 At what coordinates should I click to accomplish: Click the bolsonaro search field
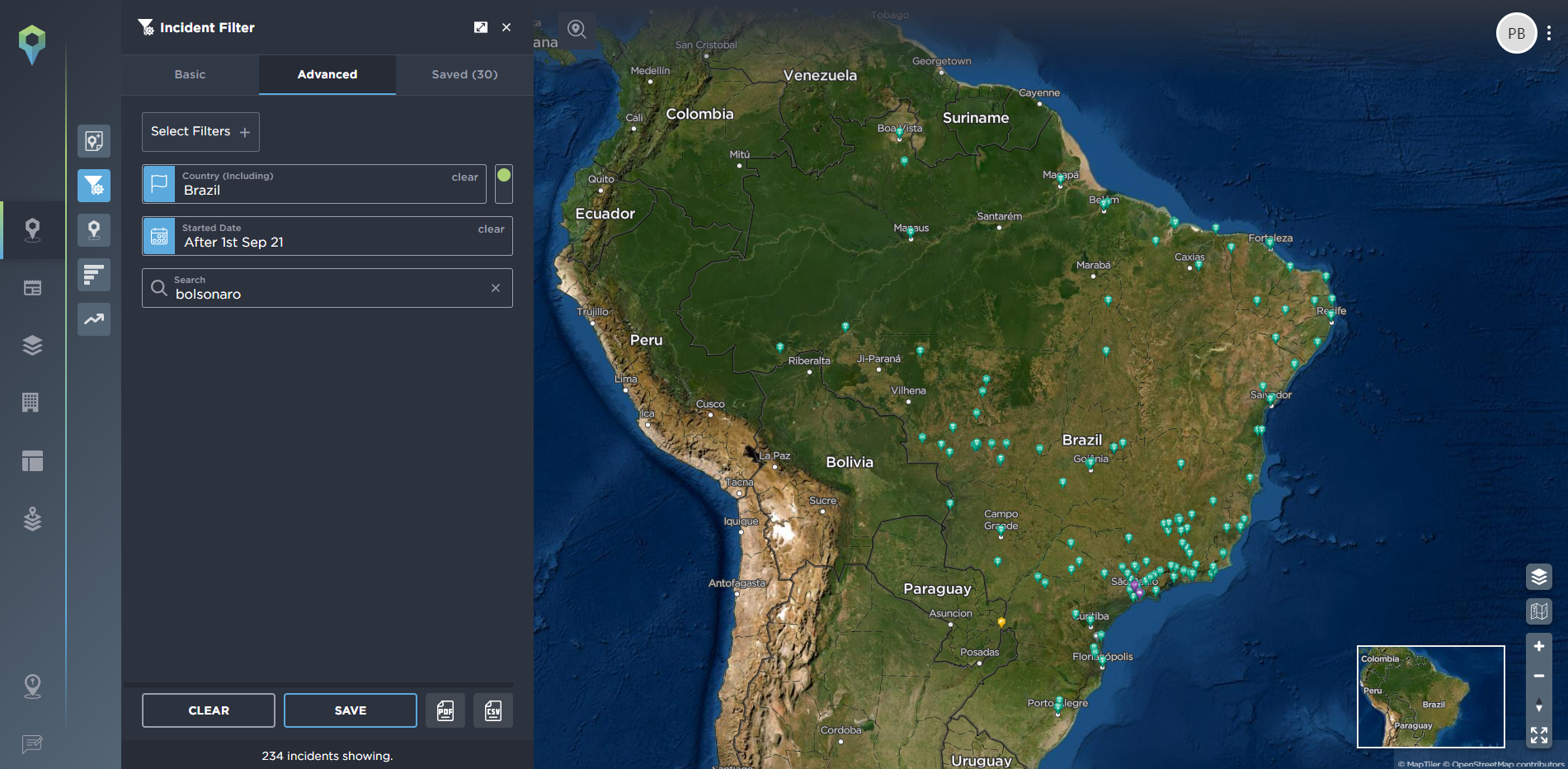pyautogui.click(x=327, y=288)
